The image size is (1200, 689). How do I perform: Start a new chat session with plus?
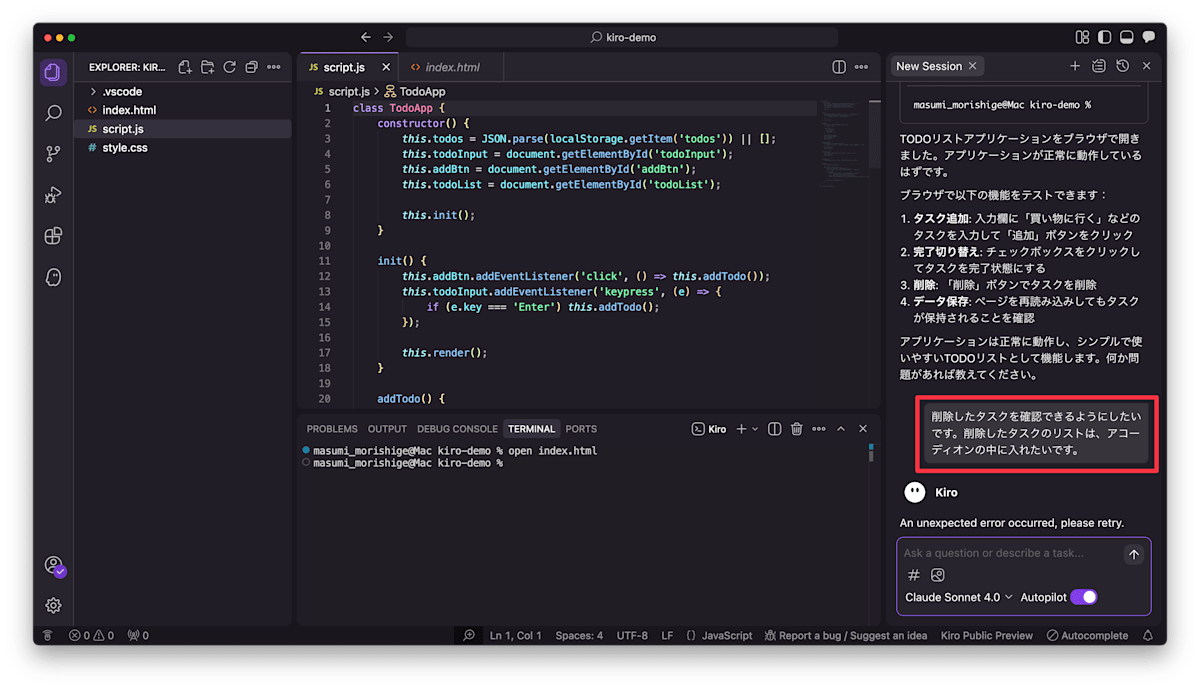tap(1075, 66)
